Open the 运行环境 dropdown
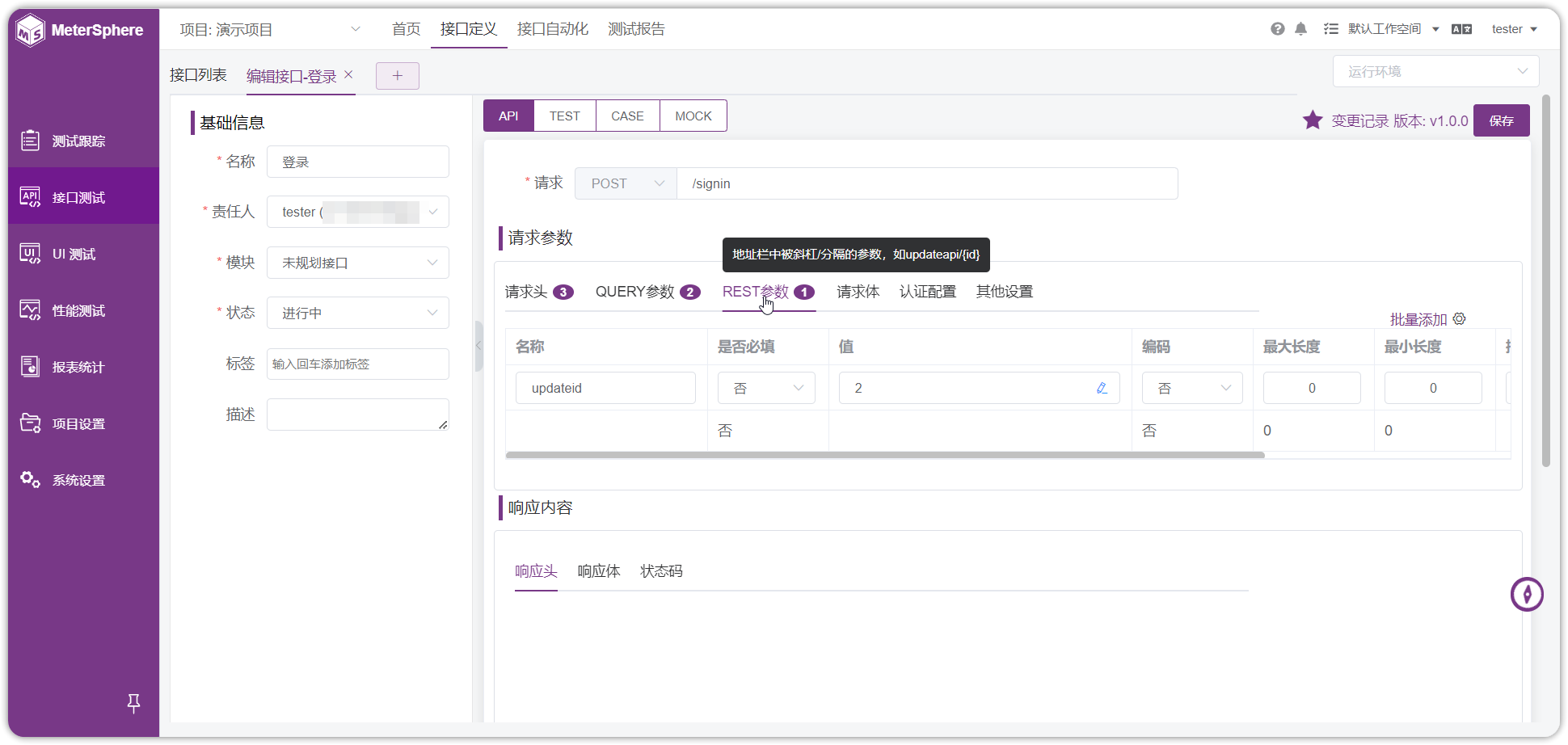 (1435, 71)
